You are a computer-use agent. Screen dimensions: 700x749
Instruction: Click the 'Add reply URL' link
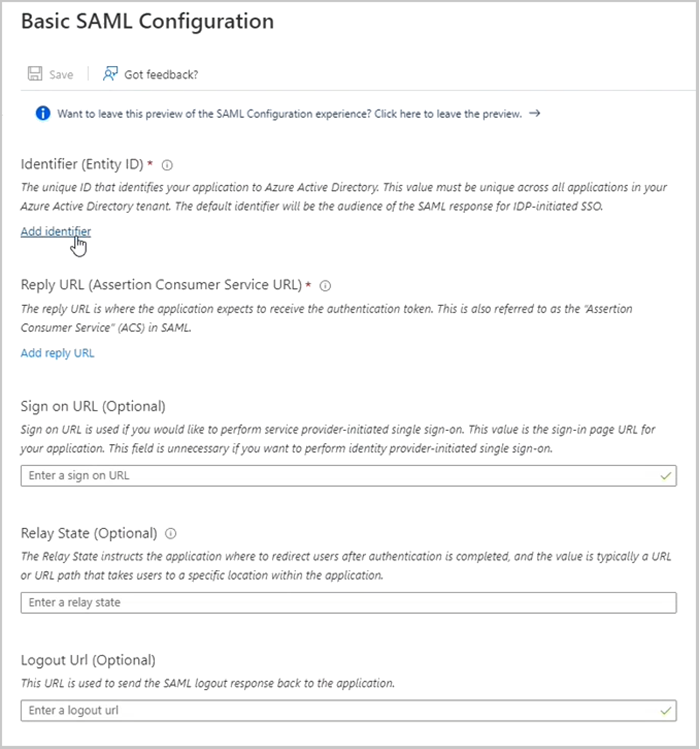pos(58,353)
